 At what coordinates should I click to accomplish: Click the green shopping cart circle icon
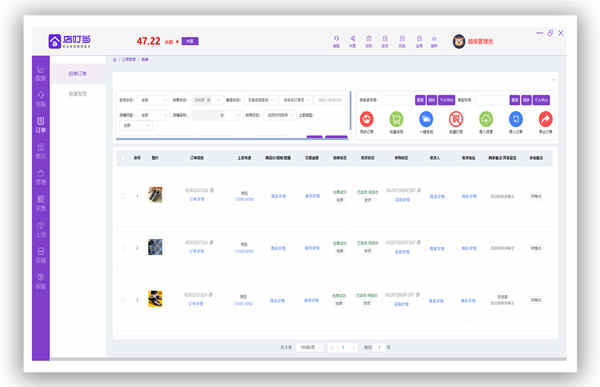click(396, 119)
